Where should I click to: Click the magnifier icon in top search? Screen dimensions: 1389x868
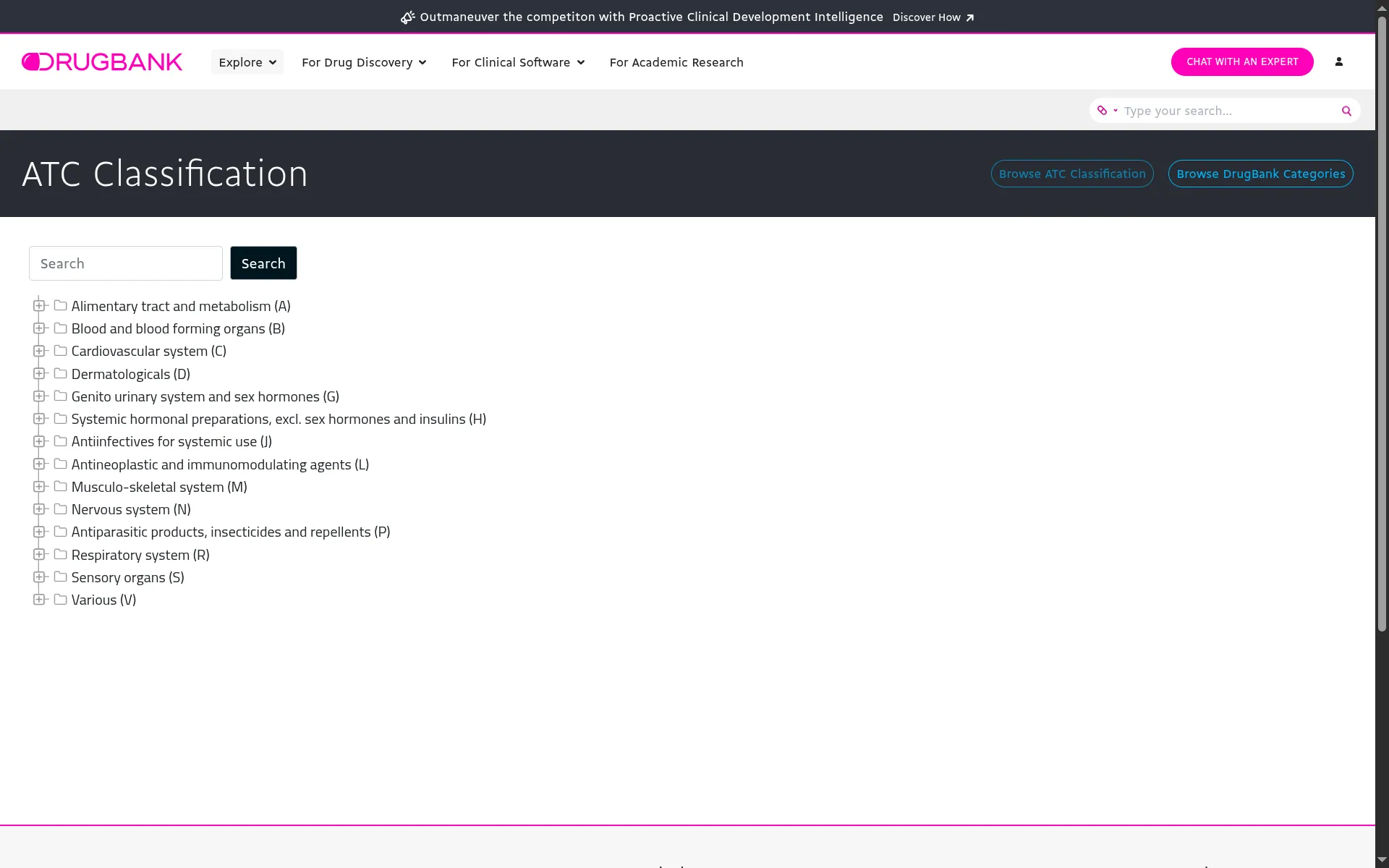point(1346,111)
